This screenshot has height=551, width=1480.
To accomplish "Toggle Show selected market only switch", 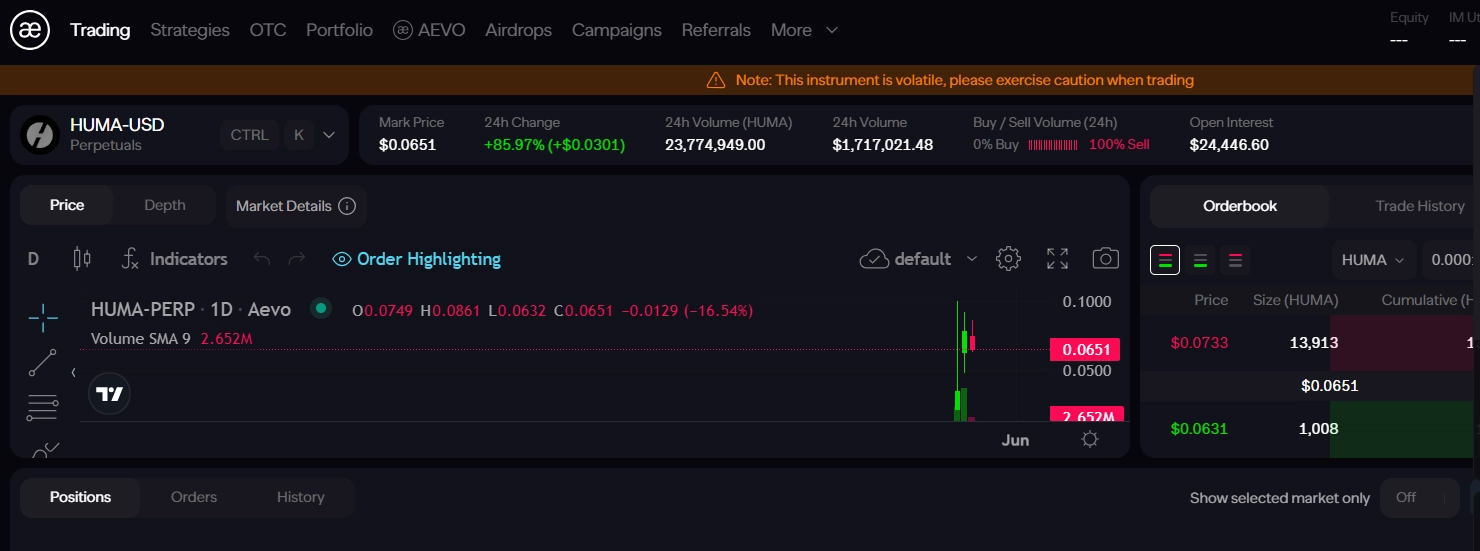I will pyautogui.click(x=1420, y=497).
